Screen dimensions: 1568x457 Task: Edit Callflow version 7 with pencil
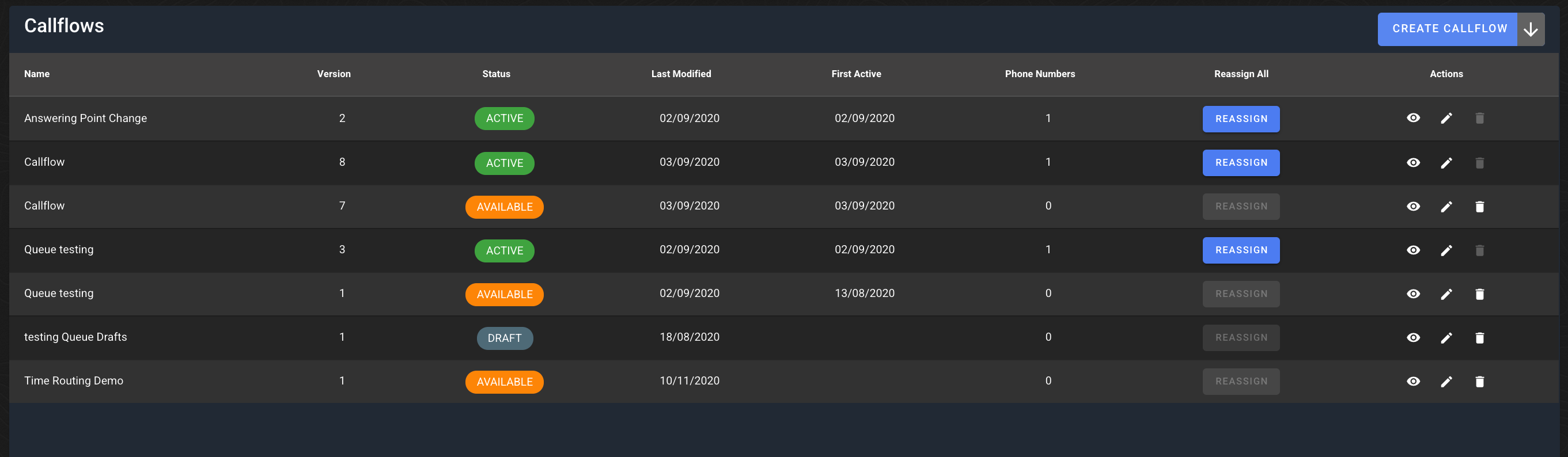click(1446, 206)
